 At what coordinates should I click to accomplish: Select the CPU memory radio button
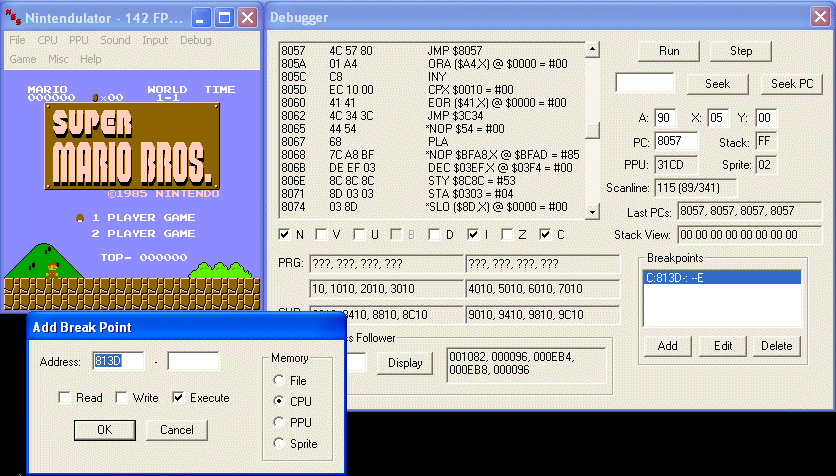279,401
